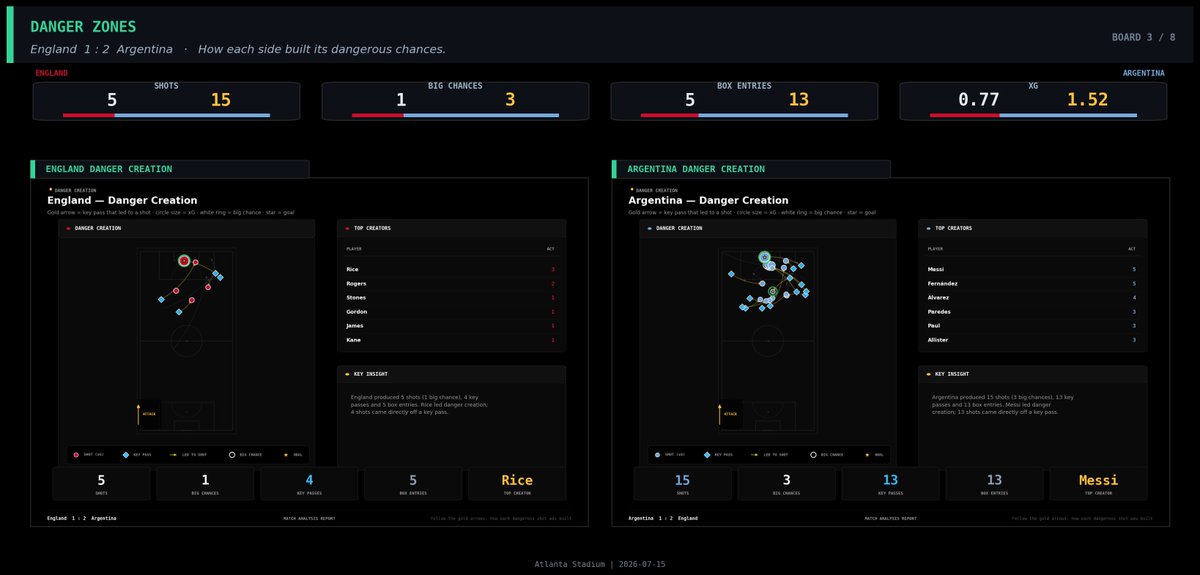Select the green-ringed goal shot on England's pitch
Screen dimensions: 1200x575
pos(184,261)
